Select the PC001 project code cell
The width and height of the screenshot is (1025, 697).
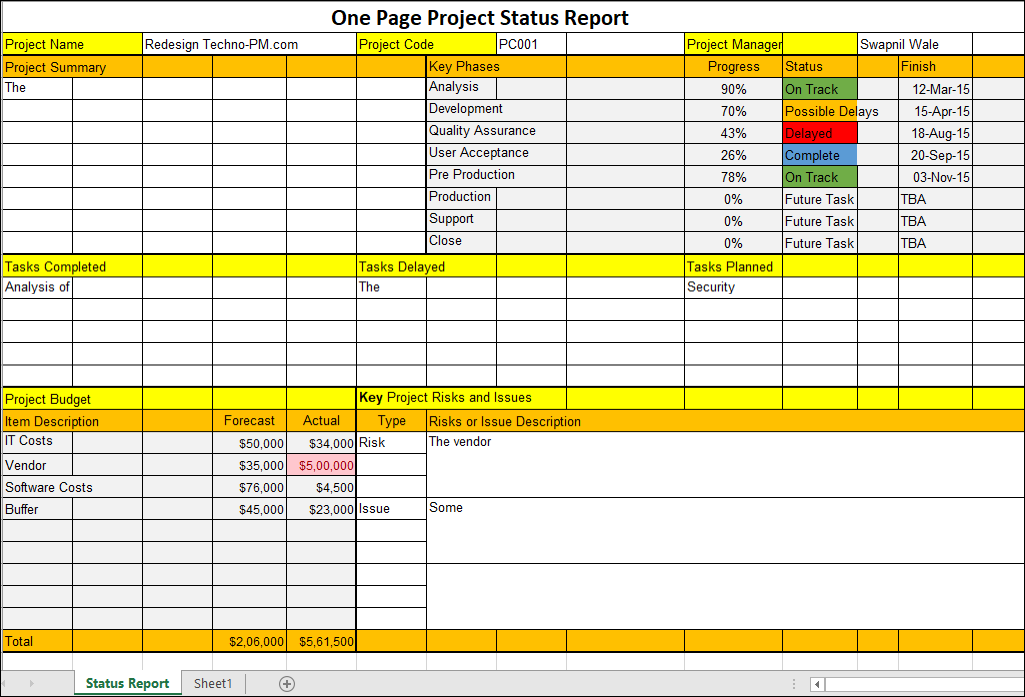click(x=530, y=44)
